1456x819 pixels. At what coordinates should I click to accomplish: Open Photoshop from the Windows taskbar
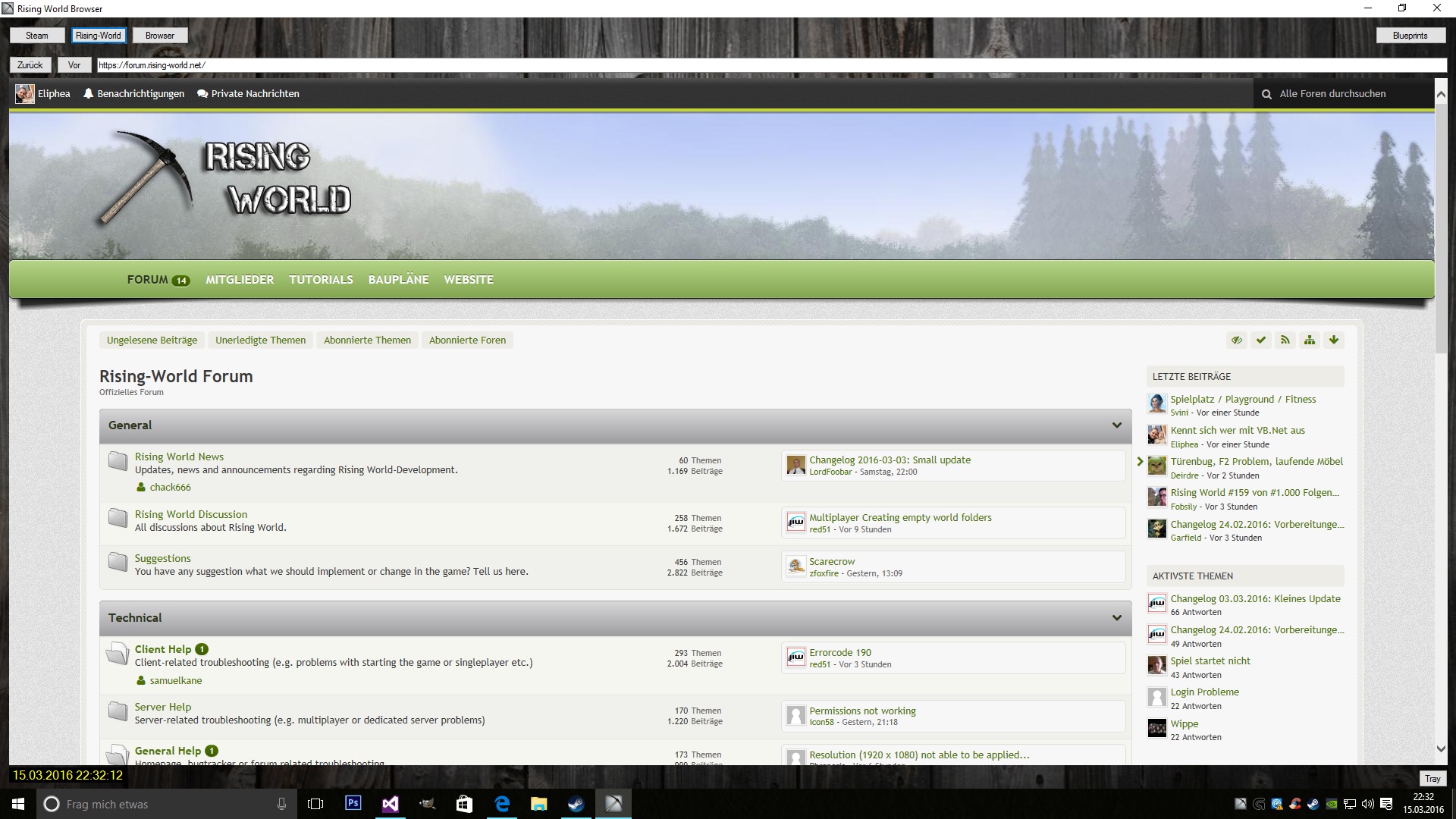353,804
